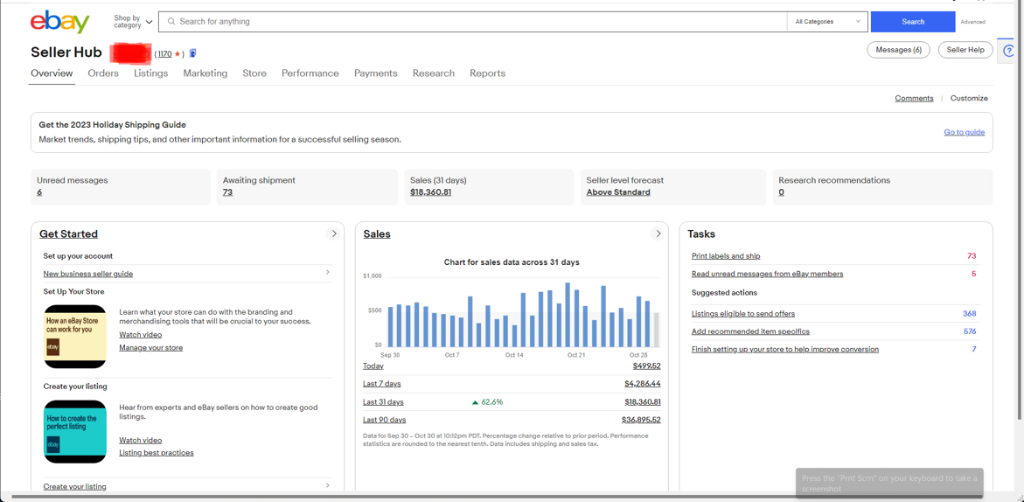Open Messages (6) button
1024x502 pixels.
(x=899, y=50)
